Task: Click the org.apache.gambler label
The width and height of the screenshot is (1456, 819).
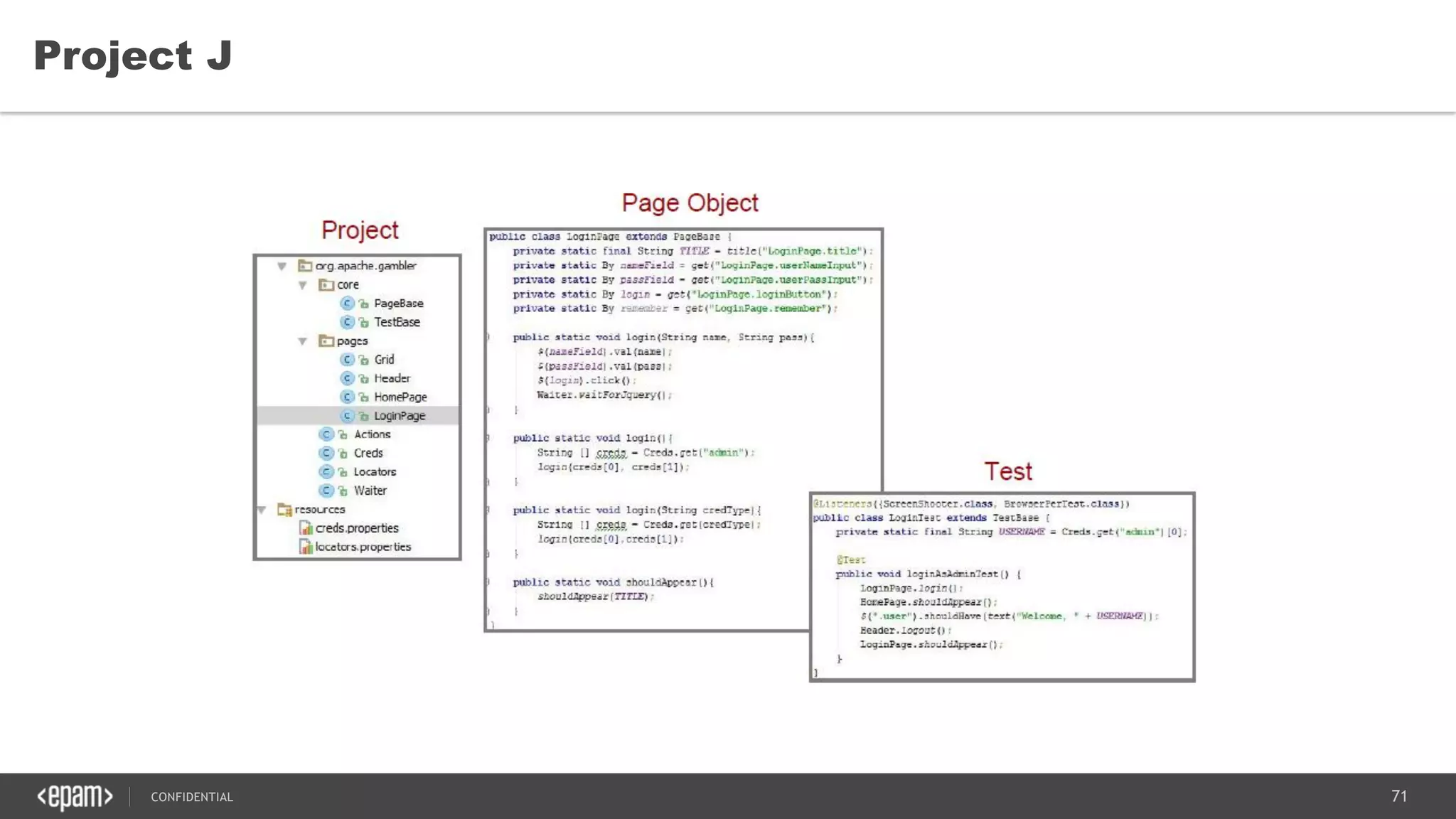Action: pyautogui.click(x=366, y=266)
